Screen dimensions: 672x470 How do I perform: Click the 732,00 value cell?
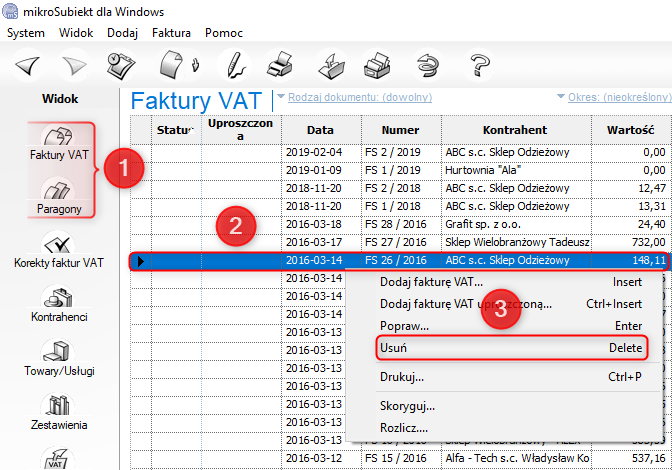[631, 242]
